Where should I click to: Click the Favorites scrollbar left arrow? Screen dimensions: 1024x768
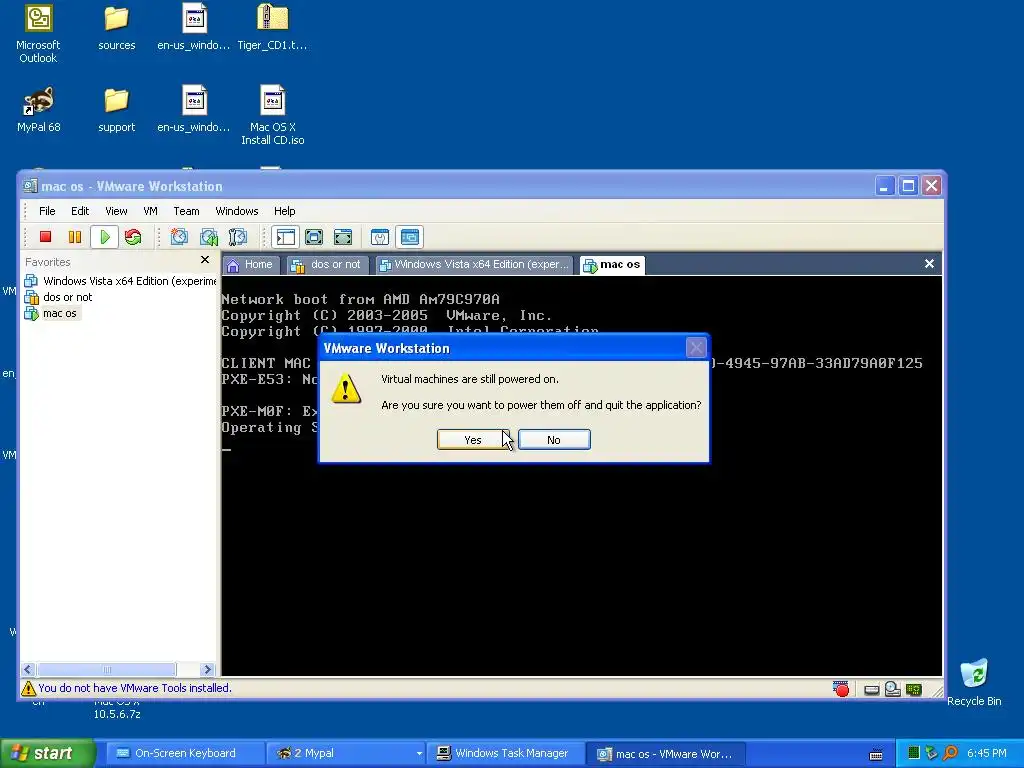tap(28, 669)
